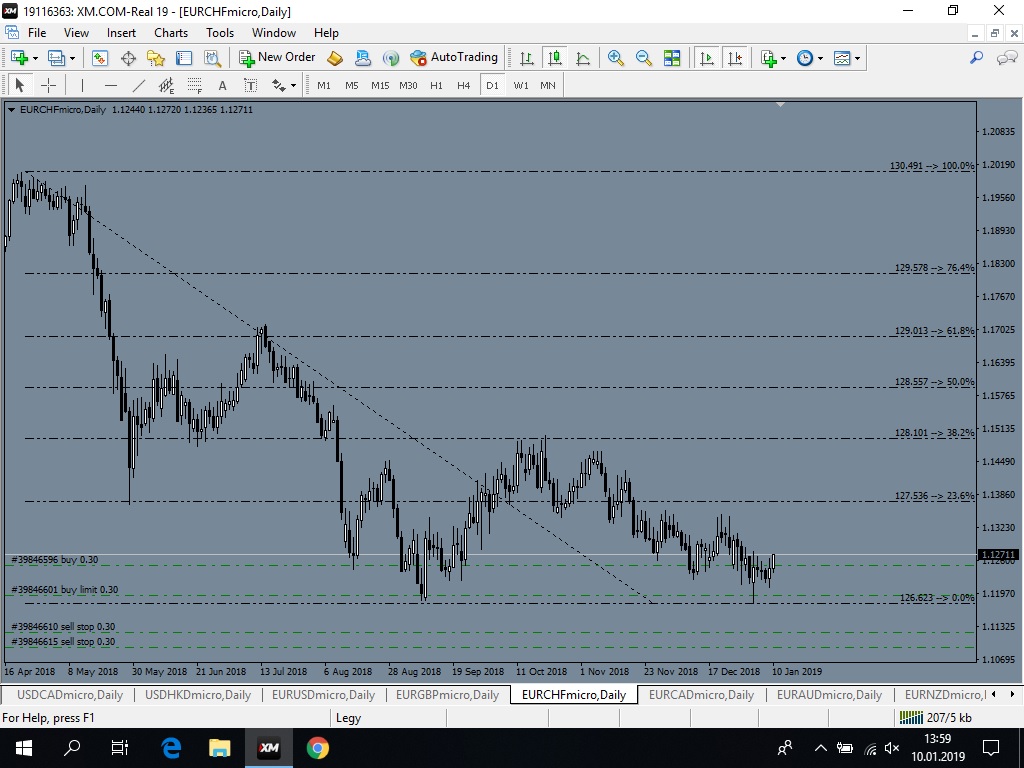The height and width of the screenshot is (768, 1024).
Task: Select the Crosshair tool
Action: [x=48, y=85]
